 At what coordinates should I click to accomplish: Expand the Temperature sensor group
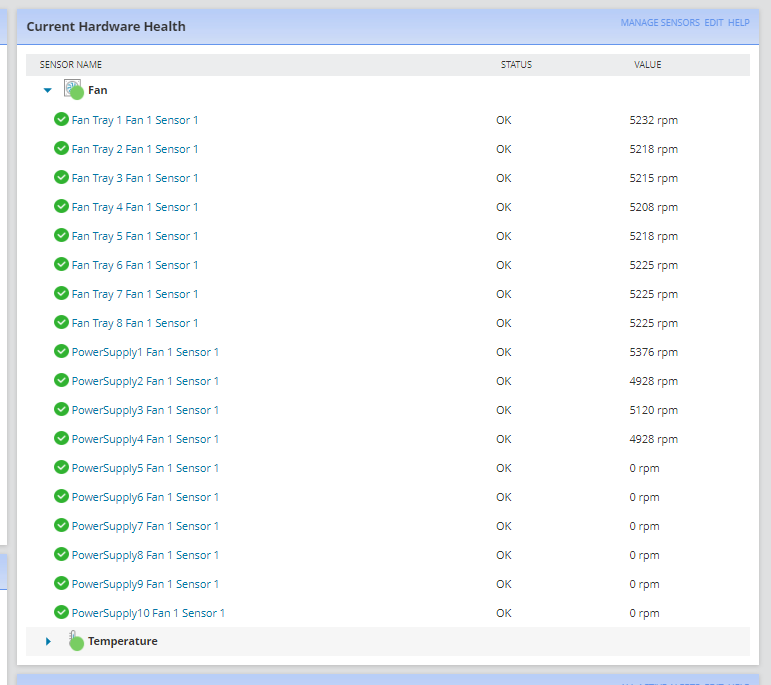[48, 641]
